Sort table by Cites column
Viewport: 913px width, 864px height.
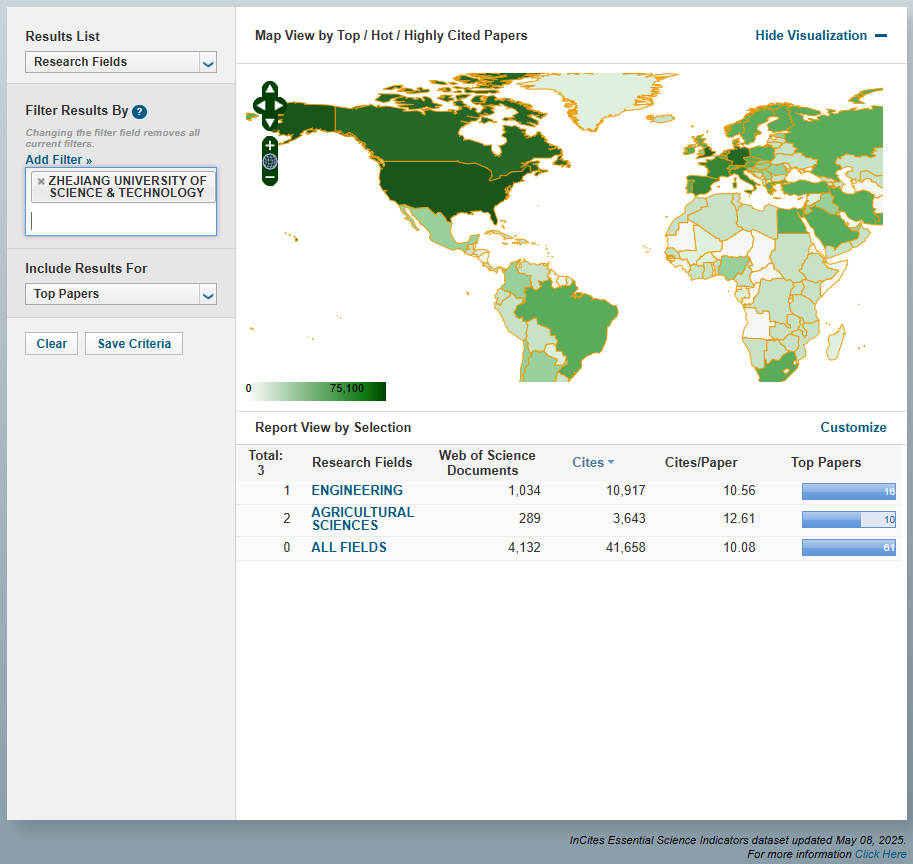pyautogui.click(x=592, y=462)
